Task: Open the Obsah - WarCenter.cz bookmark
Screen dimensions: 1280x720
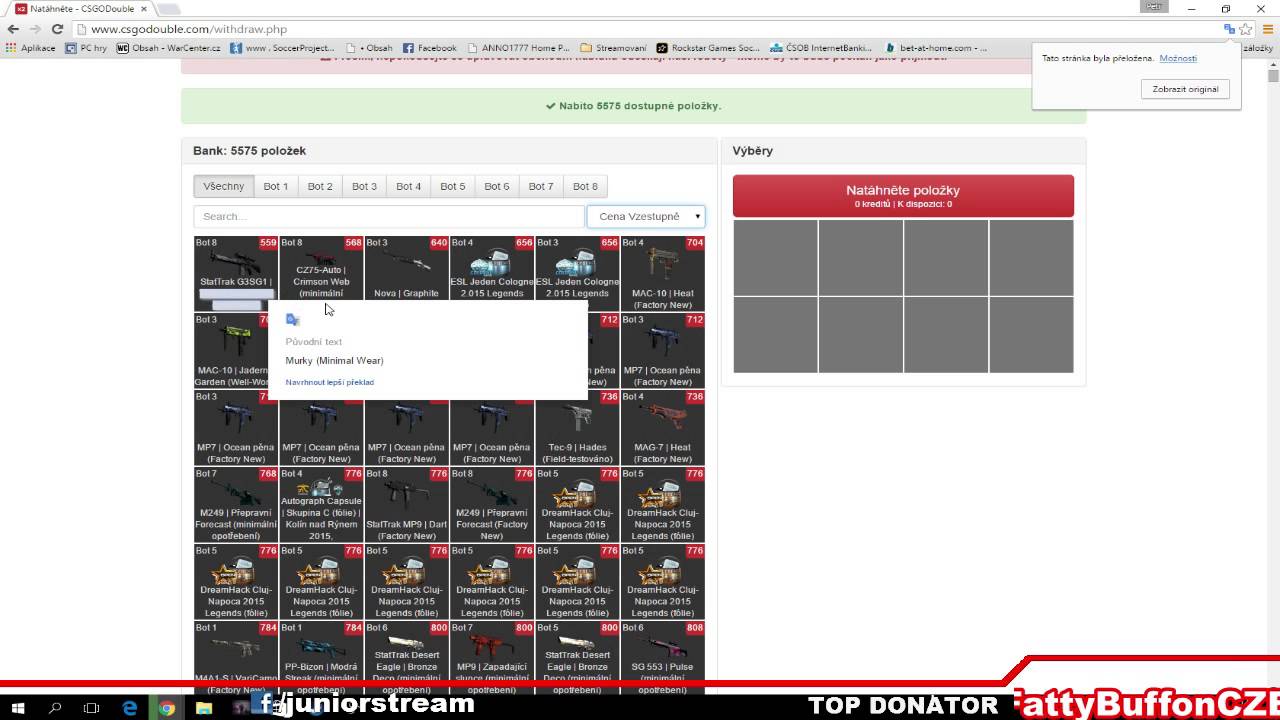Action: [168, 47]
